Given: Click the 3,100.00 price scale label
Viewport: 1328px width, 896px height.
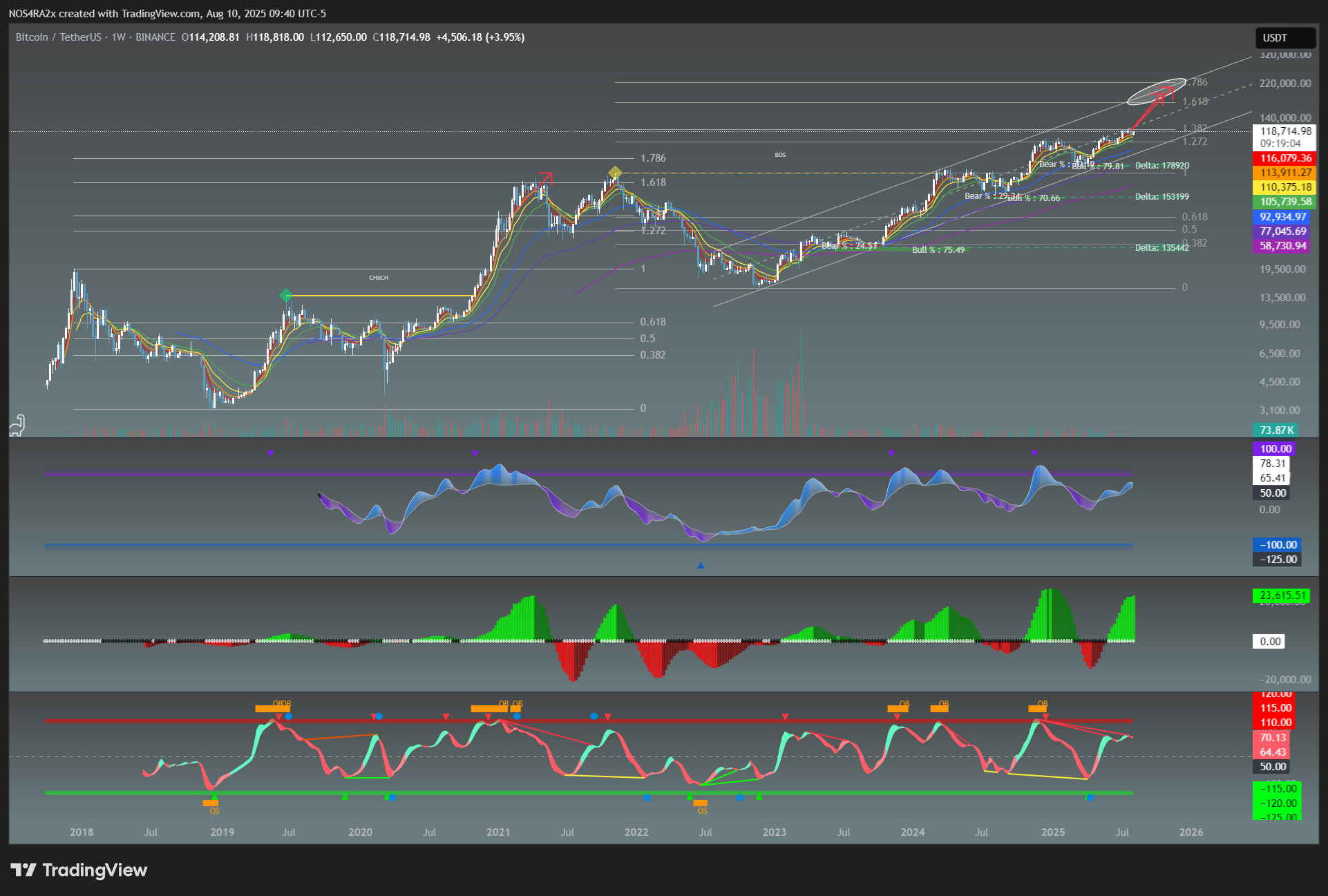Looking at the screenshot, I should click(1280, 410).
